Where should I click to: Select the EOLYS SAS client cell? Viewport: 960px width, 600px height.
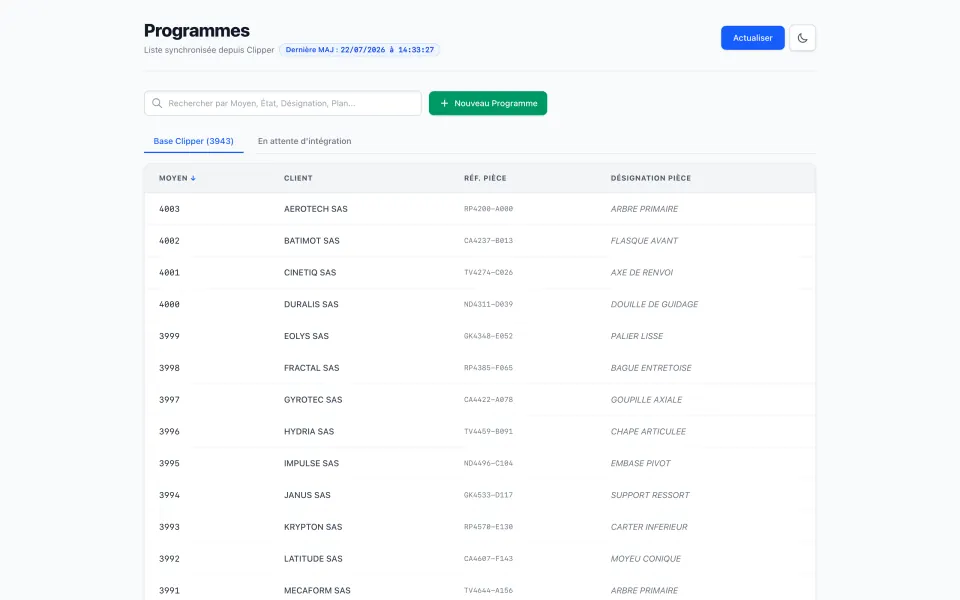point(306,336)
